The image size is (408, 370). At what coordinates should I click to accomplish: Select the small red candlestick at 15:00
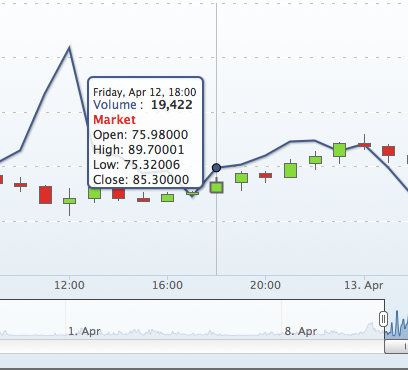(143, 200)
